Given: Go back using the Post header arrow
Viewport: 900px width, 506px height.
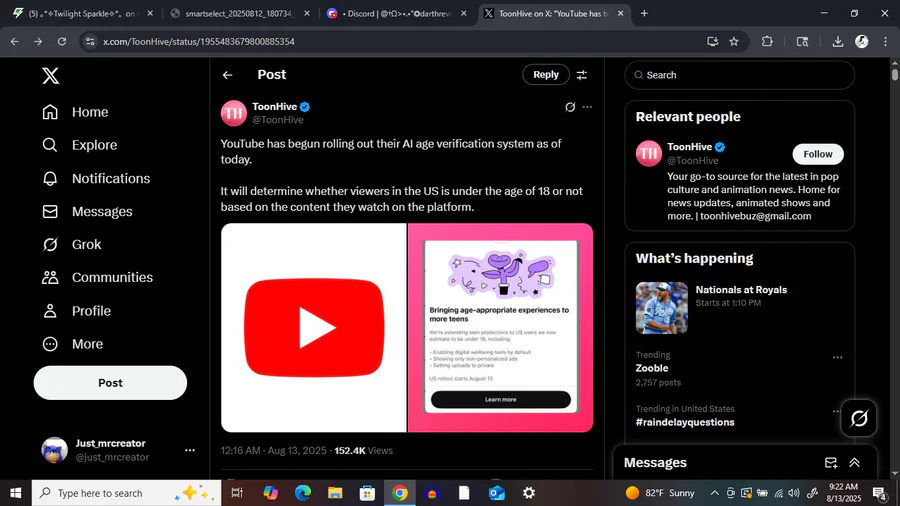Looking at the screenshot, I should point(228,75).
